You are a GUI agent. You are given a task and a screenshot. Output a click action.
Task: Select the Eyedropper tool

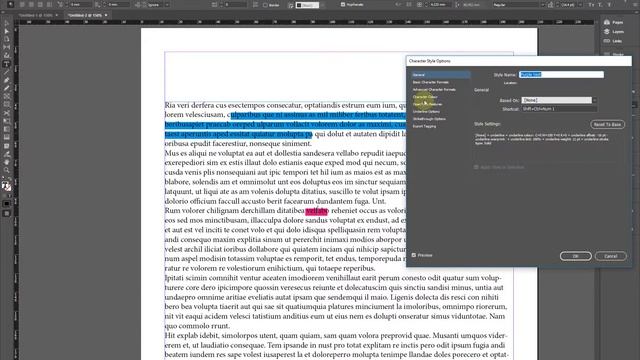pyautogui.click(x=7, y=154)
